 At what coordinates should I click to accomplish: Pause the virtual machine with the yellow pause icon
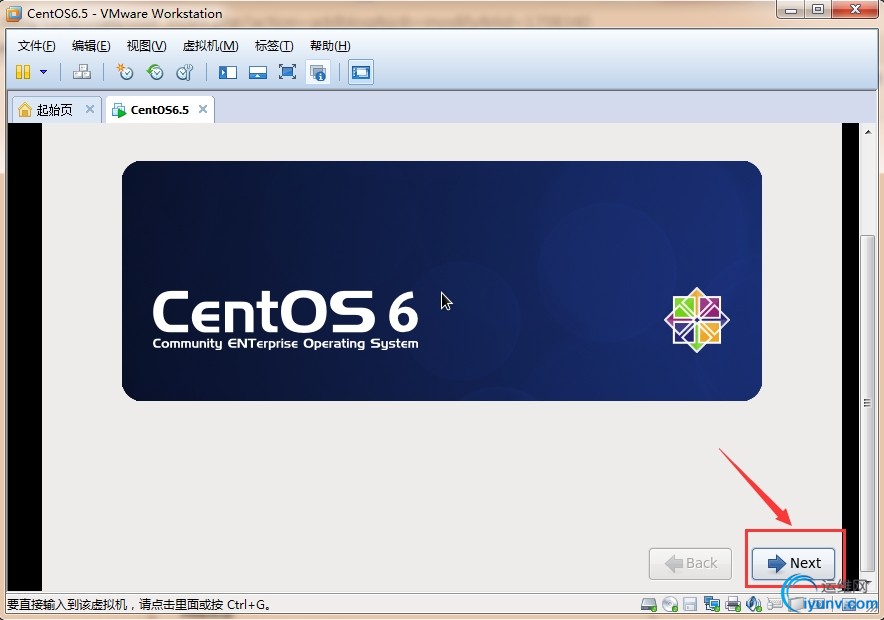(23, 72)
